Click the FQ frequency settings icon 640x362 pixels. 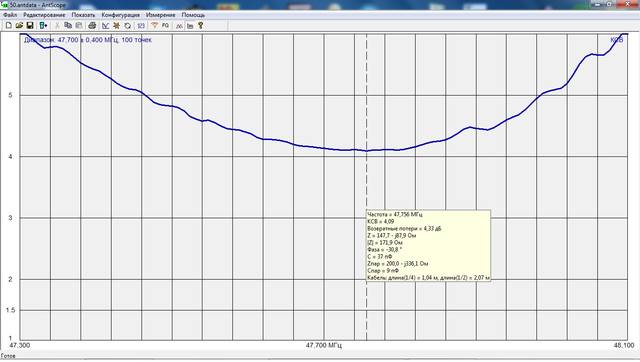[x=165, y=26]
